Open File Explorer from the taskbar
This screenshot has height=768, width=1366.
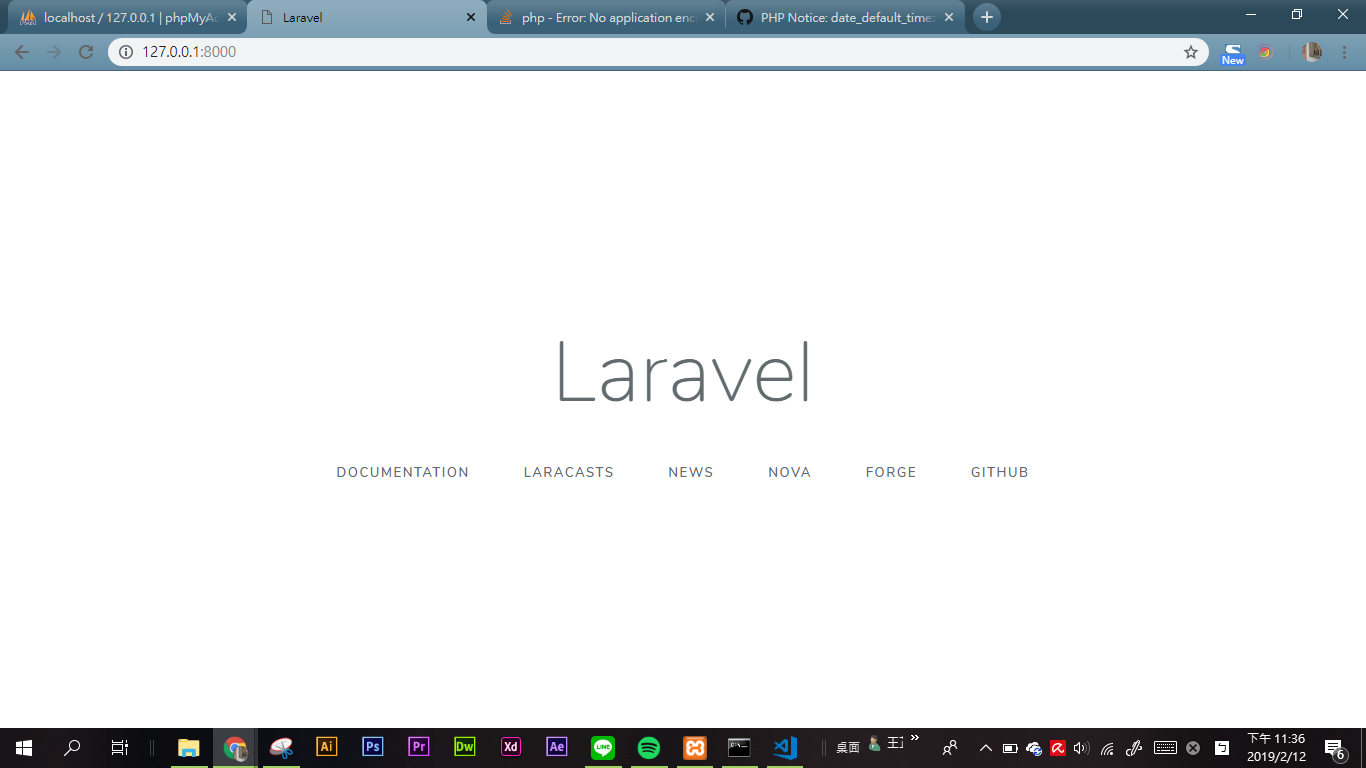(x=188, y=748)
